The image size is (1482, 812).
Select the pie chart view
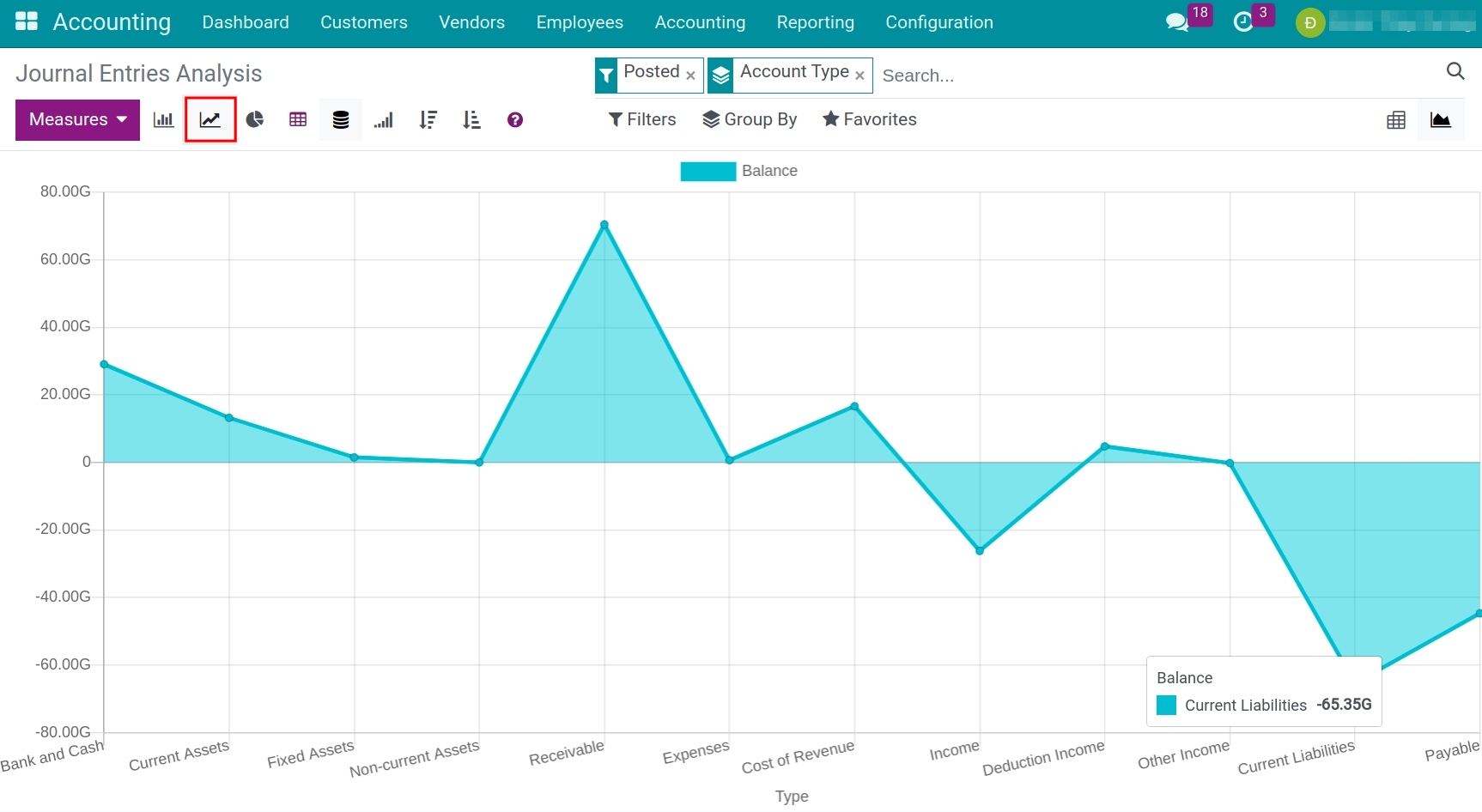(255, 119)
